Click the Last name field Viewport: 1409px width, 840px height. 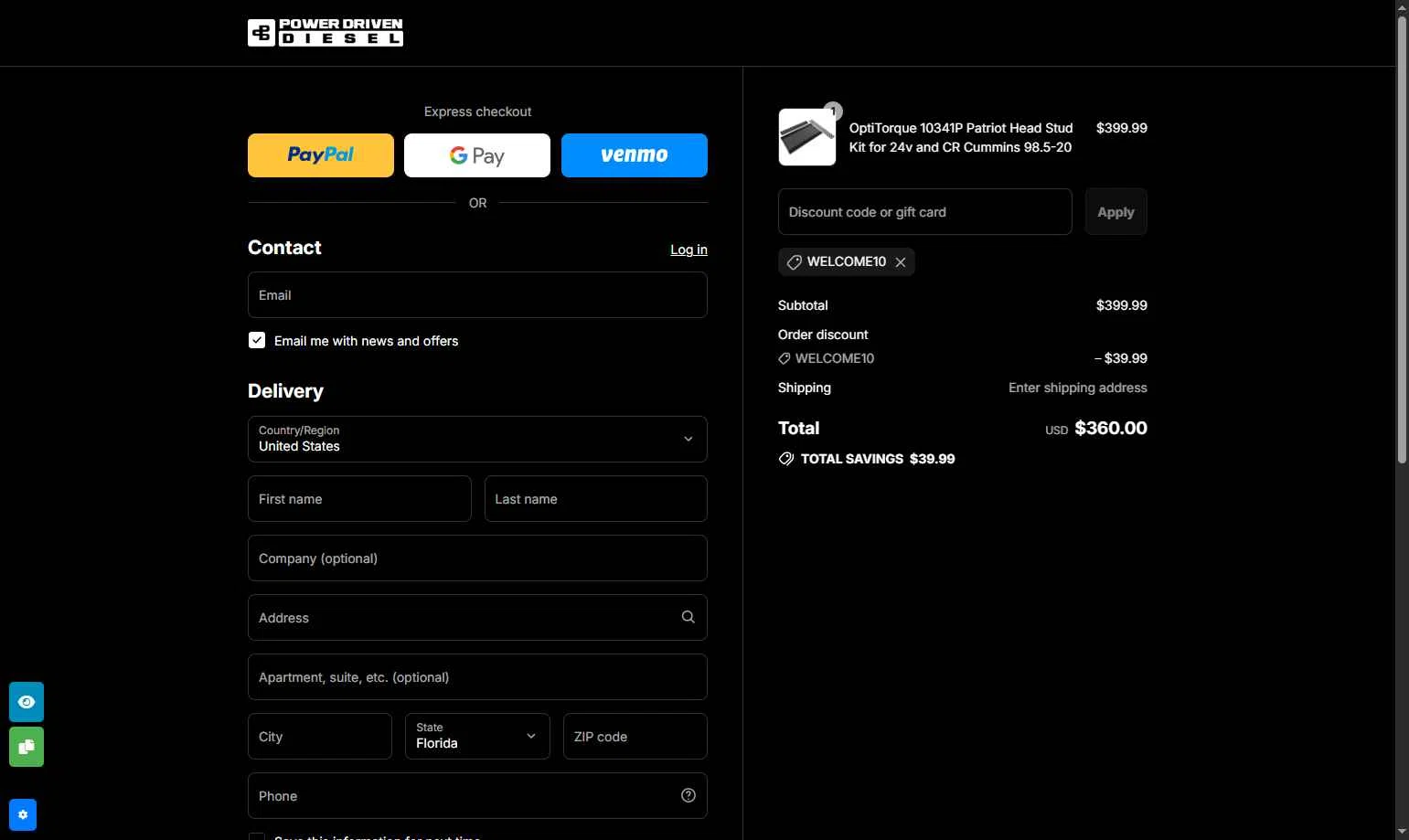coord(596,499)
